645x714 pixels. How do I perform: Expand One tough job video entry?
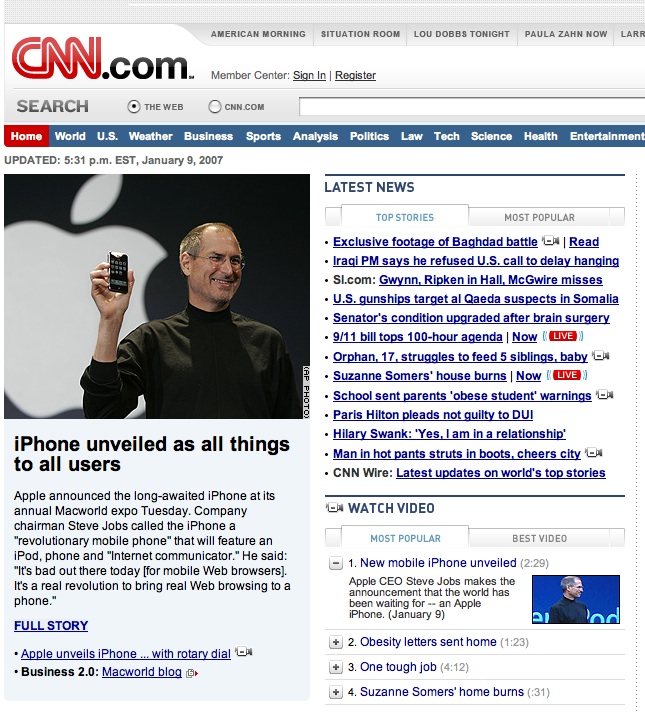(336, 668)
